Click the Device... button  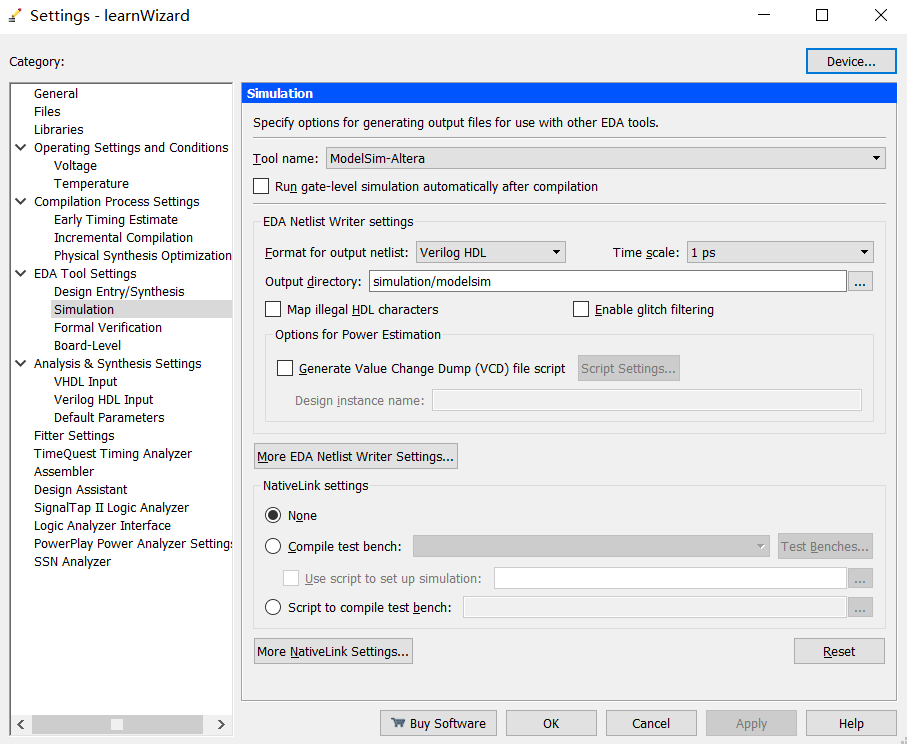pyautogui.click(x=851, y=61)
